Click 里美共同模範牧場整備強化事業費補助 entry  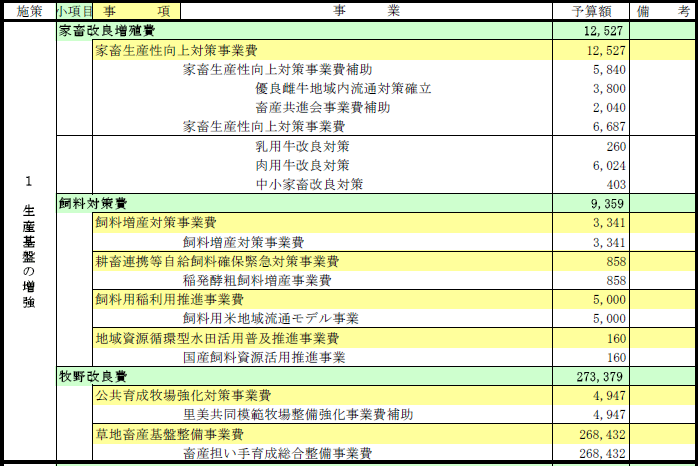(298, 414)
